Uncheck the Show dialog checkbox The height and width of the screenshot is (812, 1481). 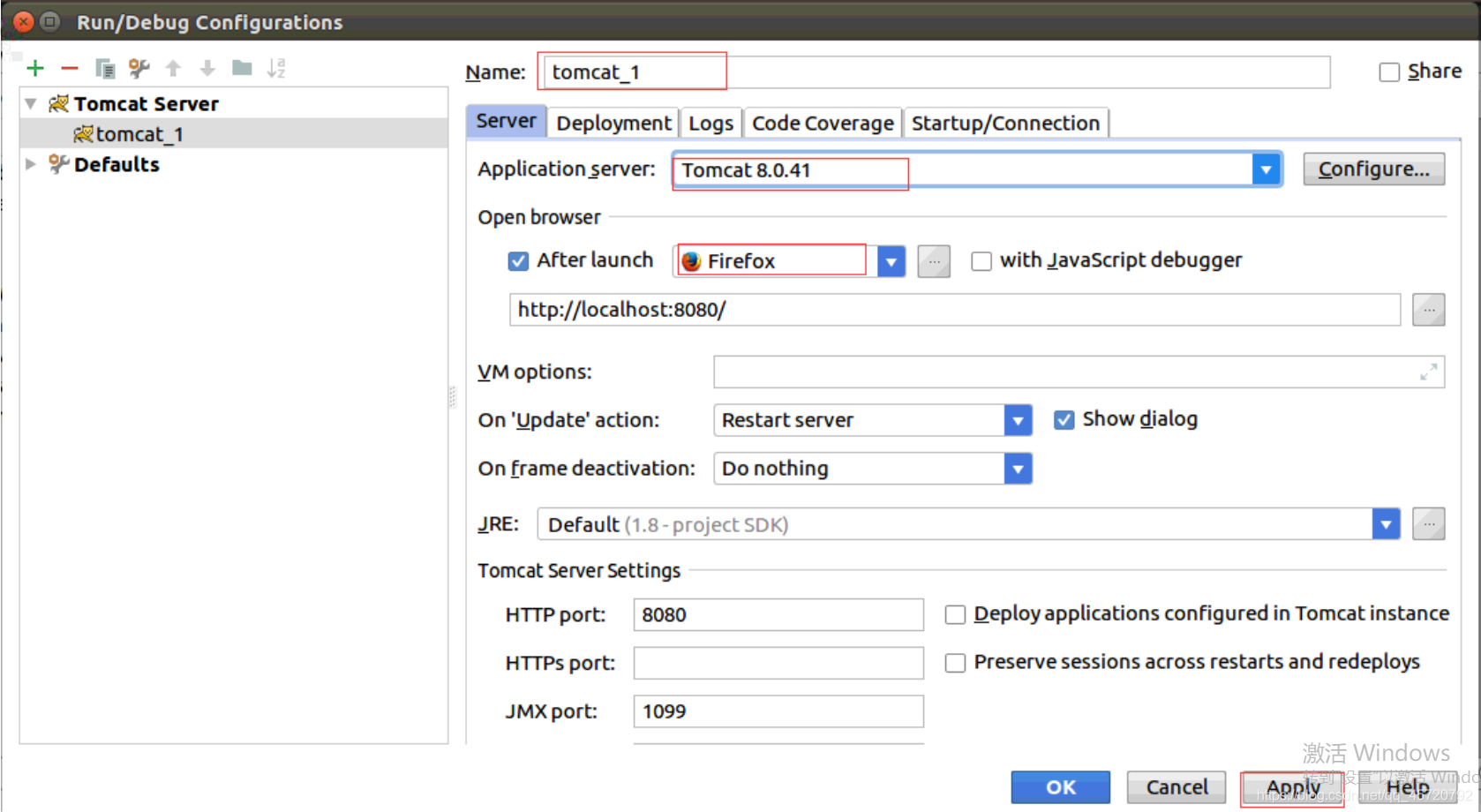(1064, 420)
